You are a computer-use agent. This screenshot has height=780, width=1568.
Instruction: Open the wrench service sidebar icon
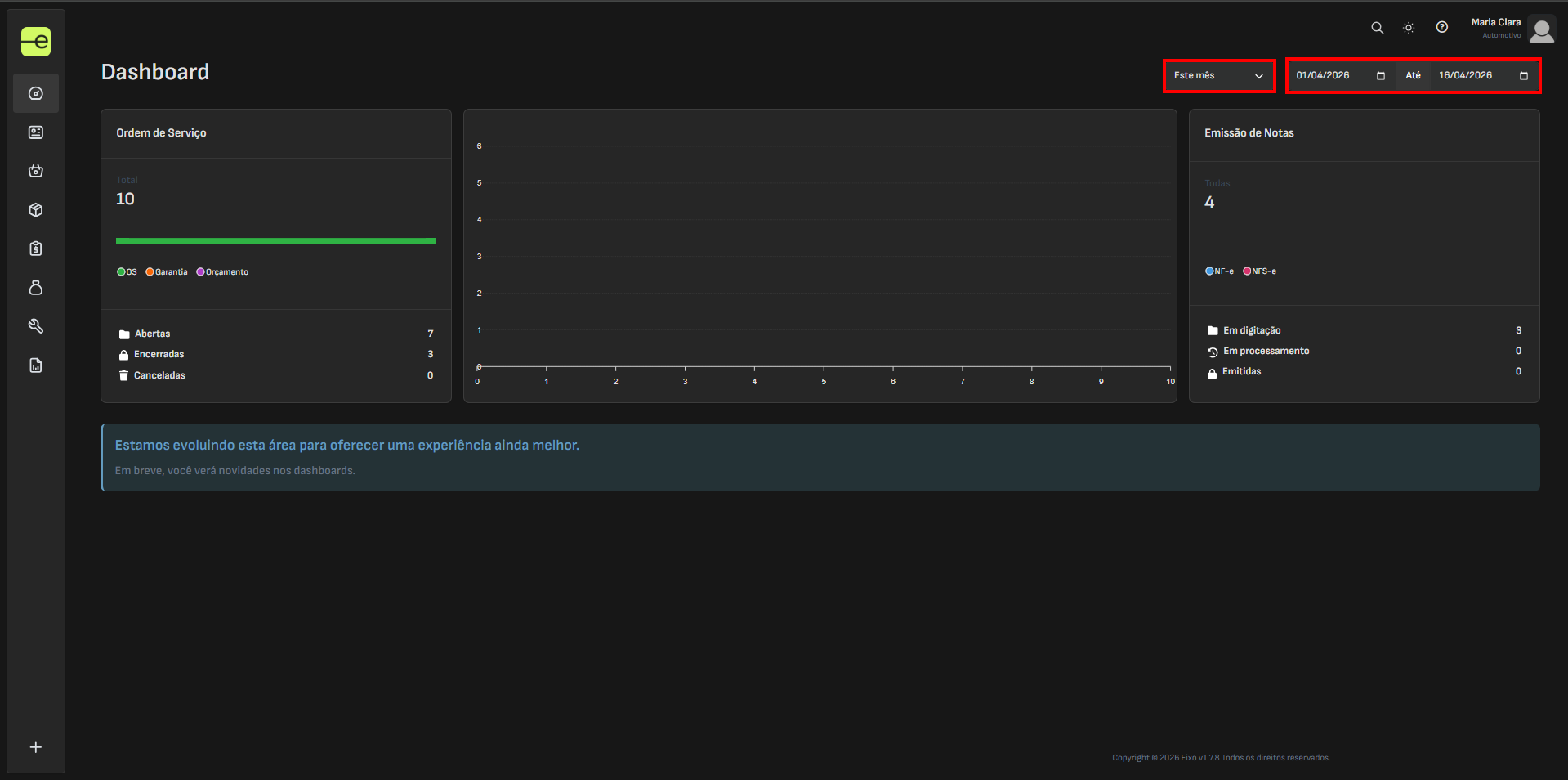[36, 326]
